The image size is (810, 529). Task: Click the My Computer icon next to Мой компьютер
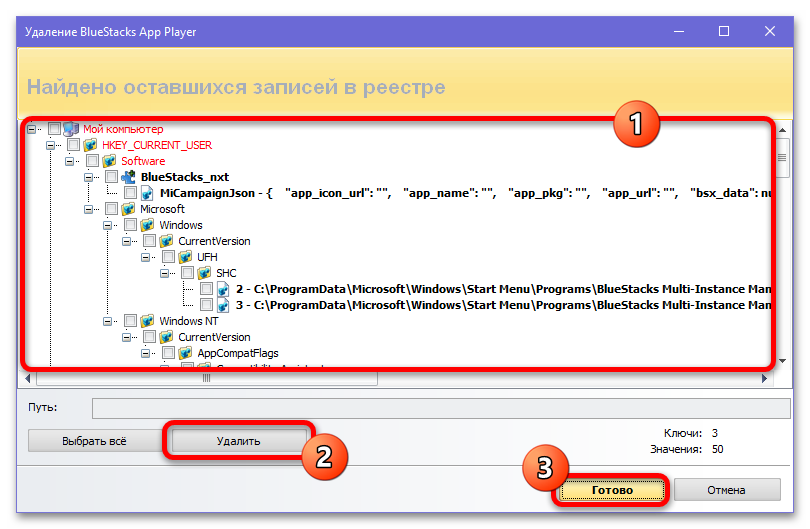[x=71, y=129]
